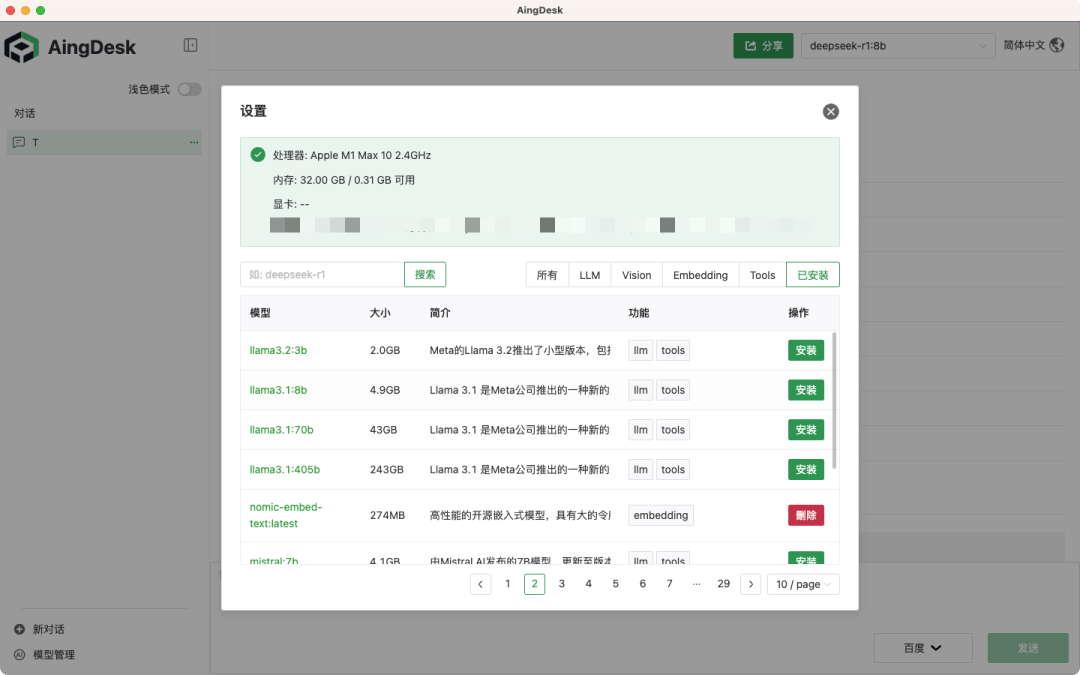
Task: Open the llama3.2:3b model link
Action: (x=278, y=350)
